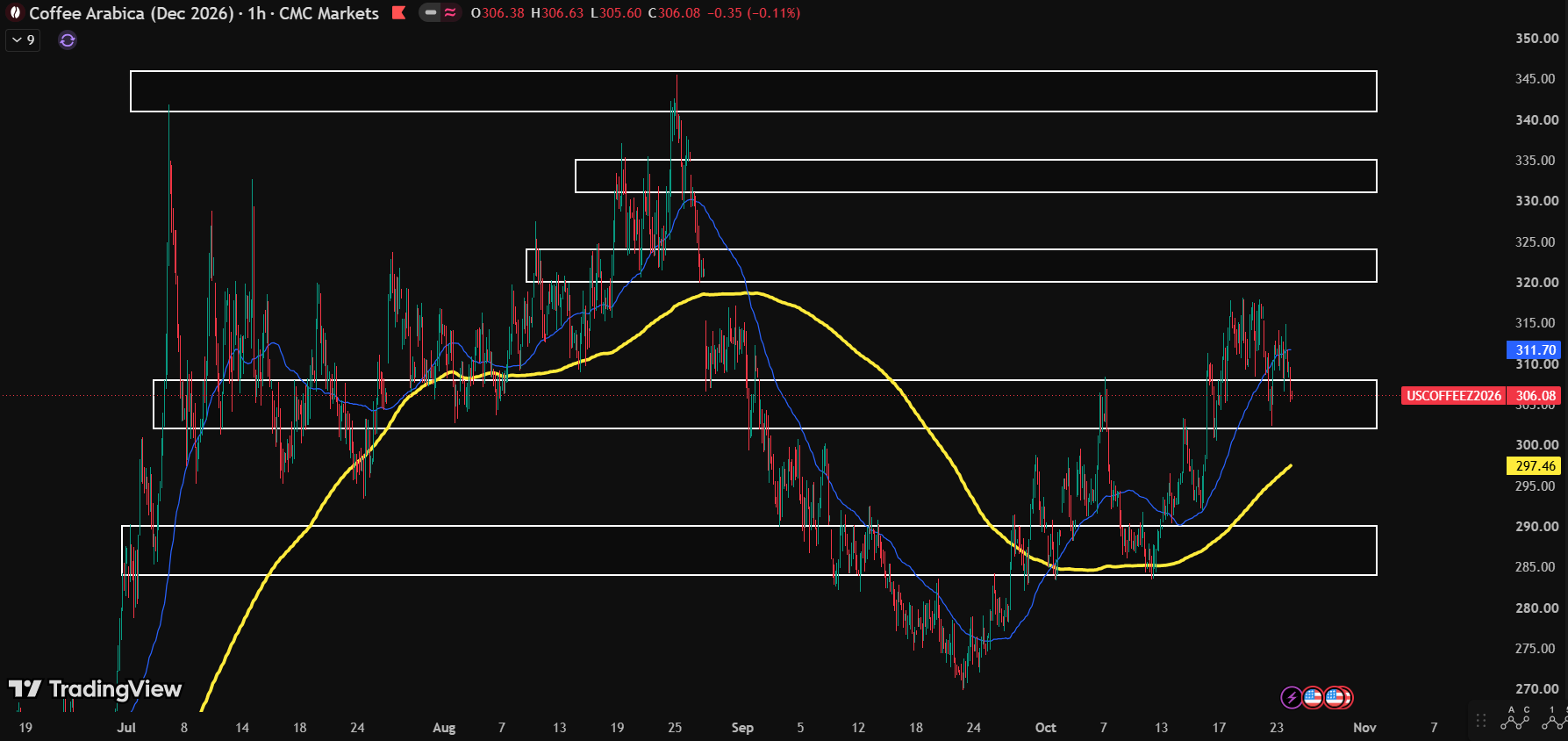This screenshot has height=741, width=1568.
Task: Open the purple lightning event marker
Action: tap(1291, 697)
